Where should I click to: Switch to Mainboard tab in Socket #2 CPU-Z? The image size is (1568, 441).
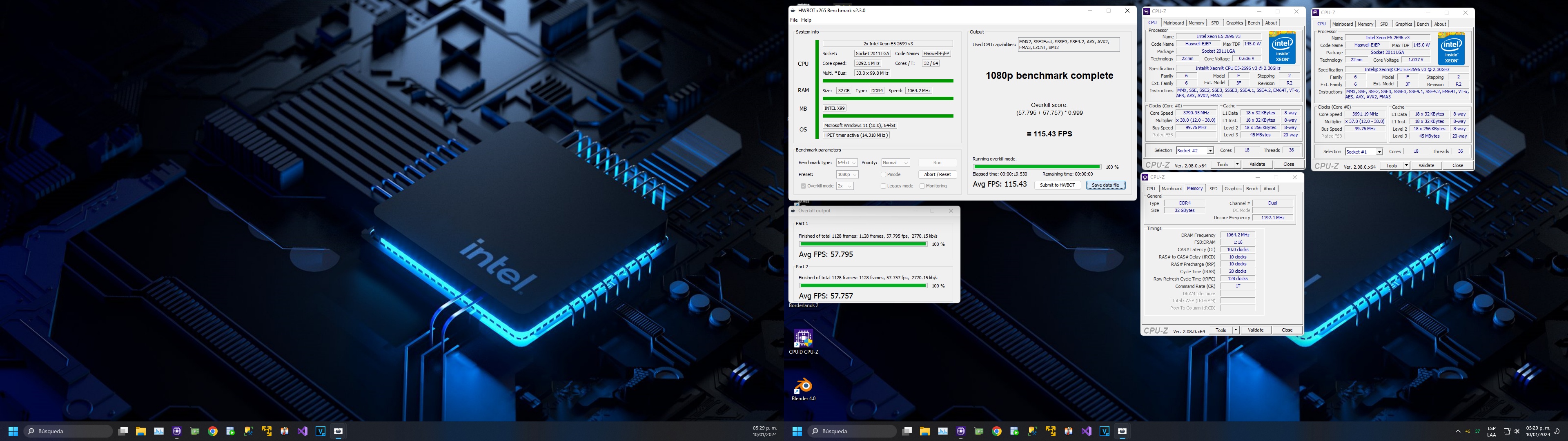[1174, 23]
